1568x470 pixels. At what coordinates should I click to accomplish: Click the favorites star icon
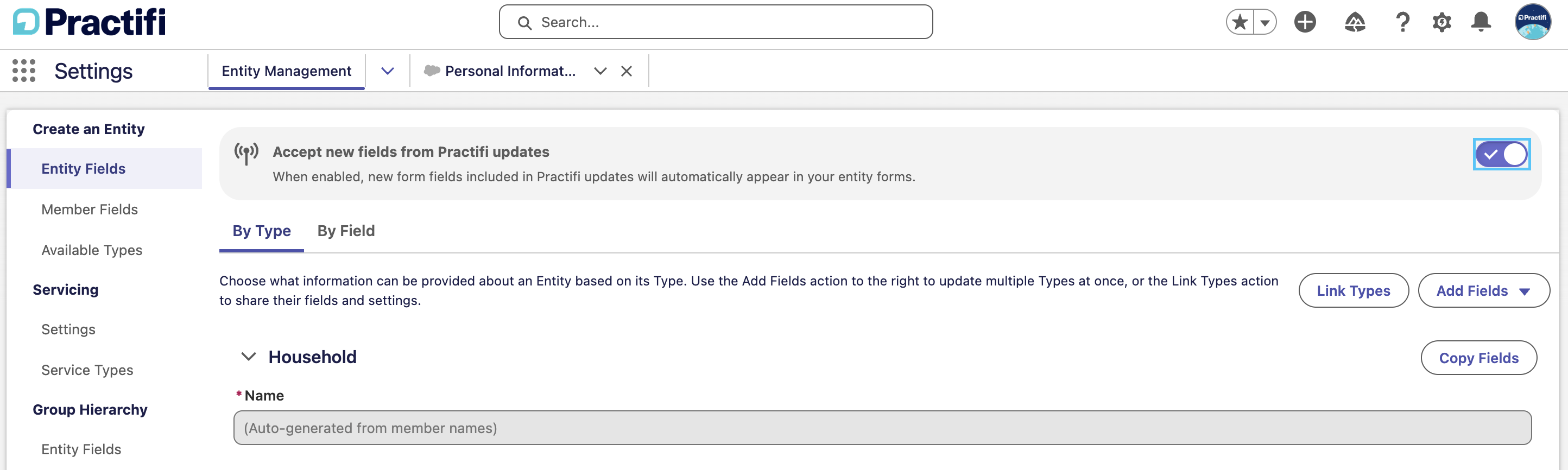(x=1240, y=23)
